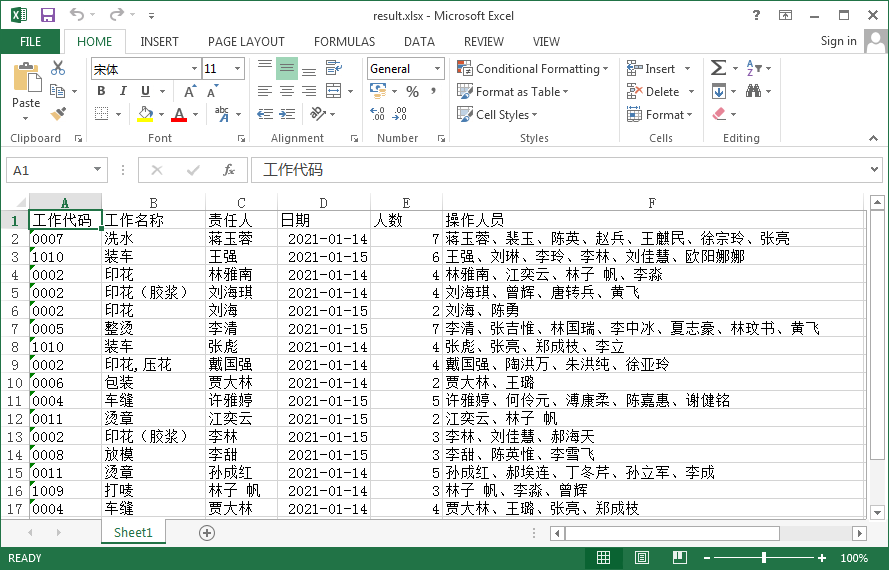Expand the General number format dropdown
The height and width of the screenshot is (570, 889).
437,69
